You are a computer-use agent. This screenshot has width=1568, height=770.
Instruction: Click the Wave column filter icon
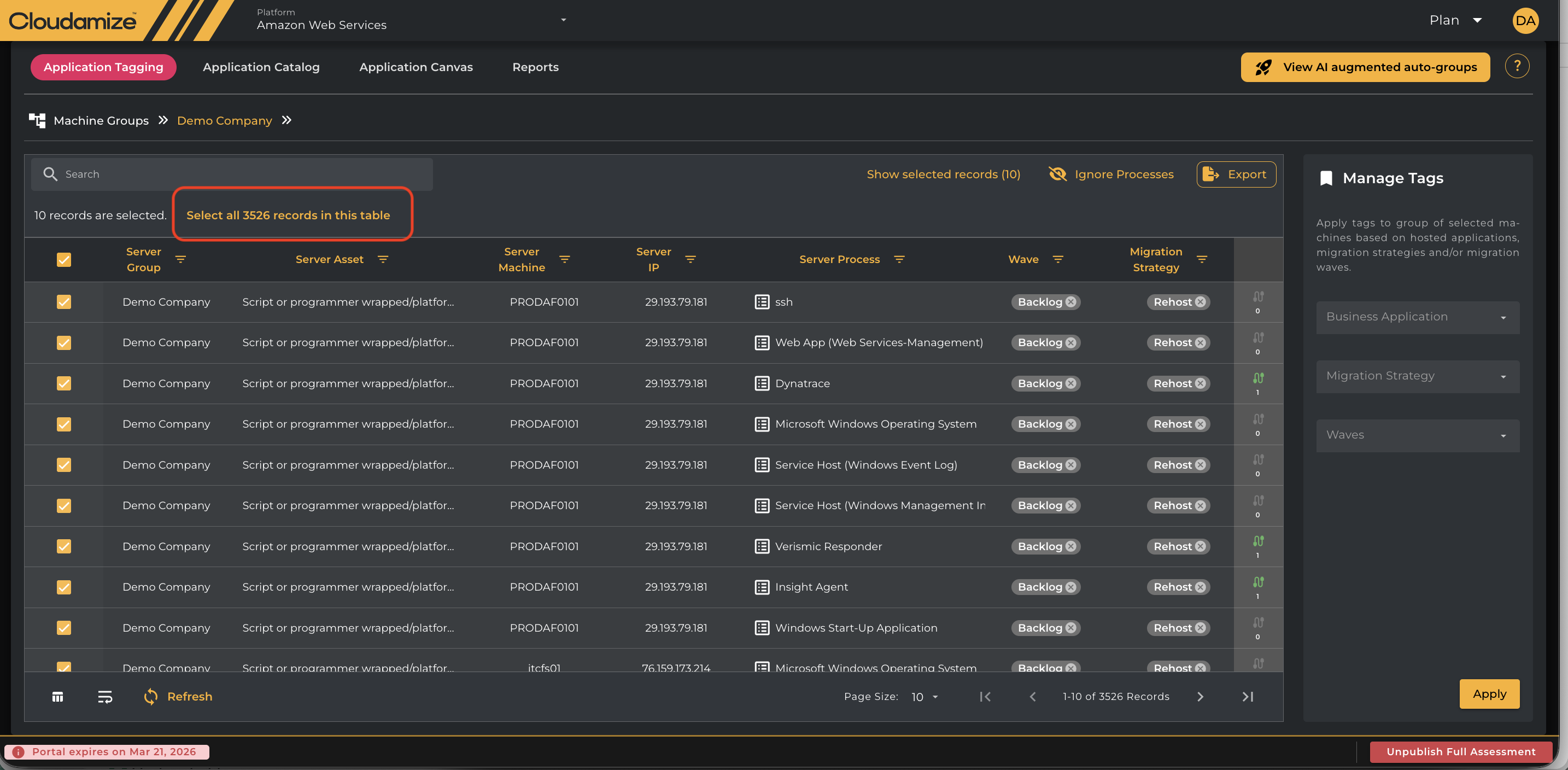[x=1058, y=259]
